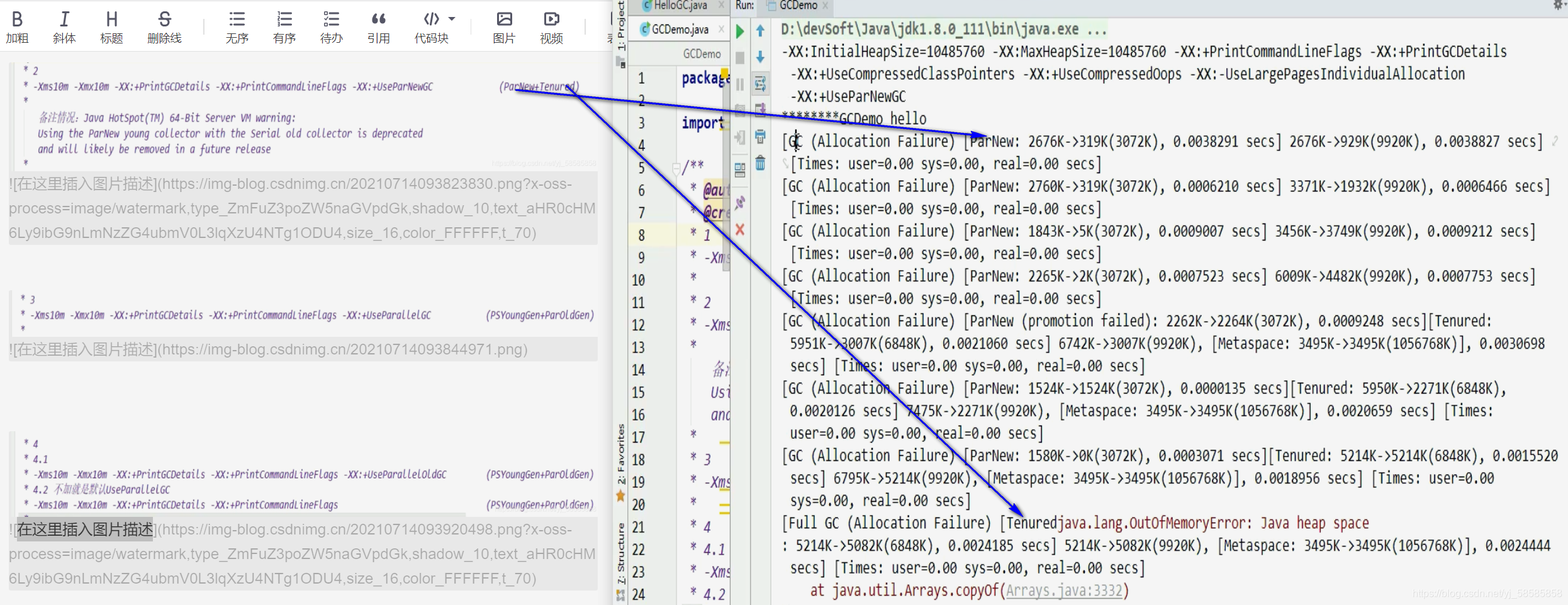The image size is (1568, 605).
Task: Restore layout in the Run panel
Action: click(740, 170)
